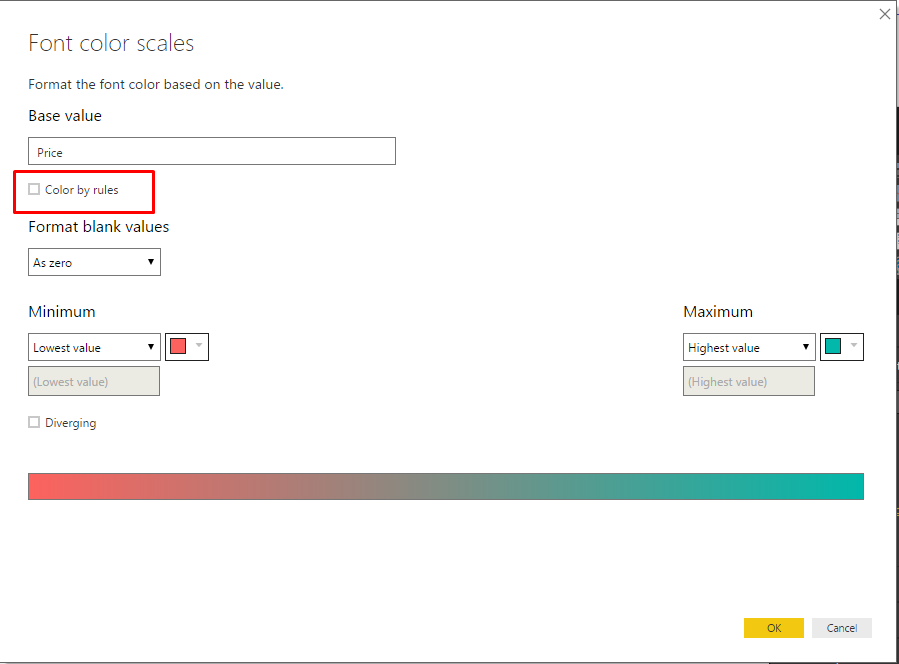Screen dimensions: 899x664
Task: Confirm with the yellow OK button
Action: pos(773,628)
